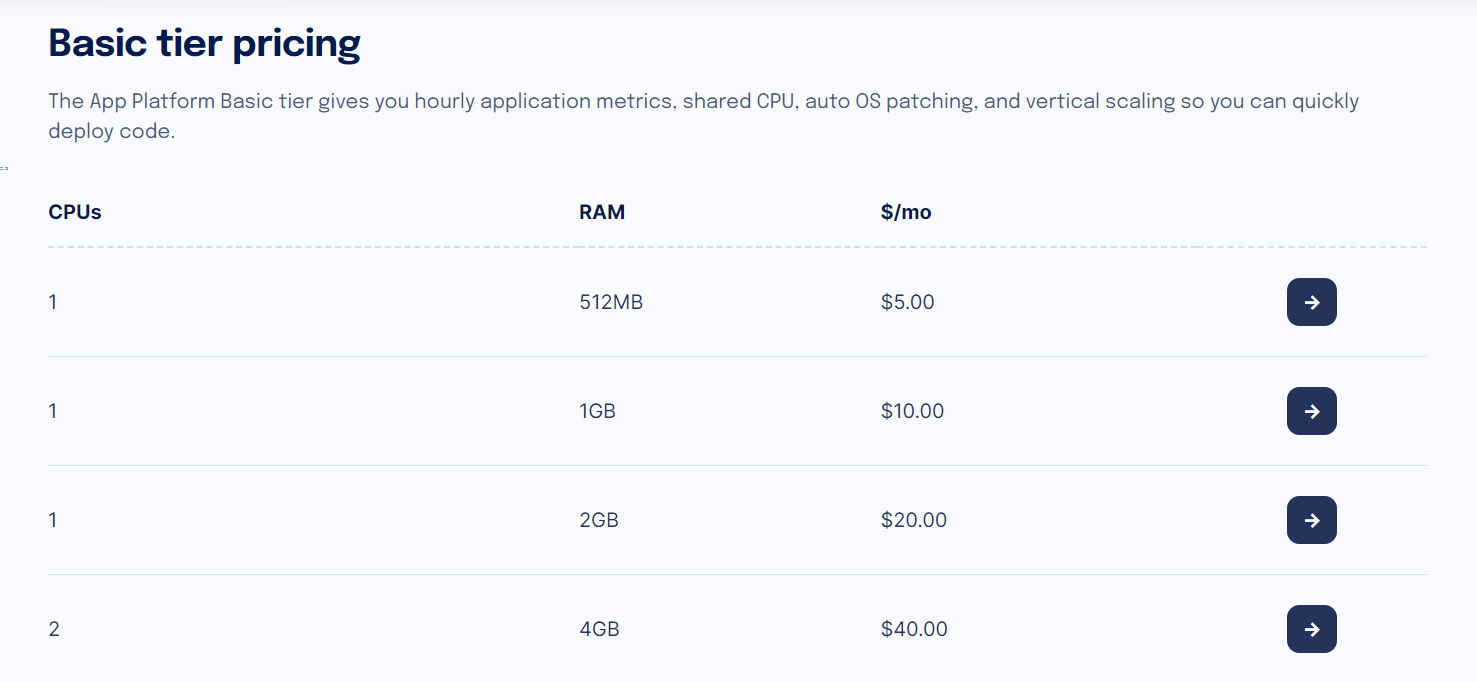The height and width of the screenshot is (682, 1477).
Task: Click the $5.00 monthly price
Action: (908, 302)
